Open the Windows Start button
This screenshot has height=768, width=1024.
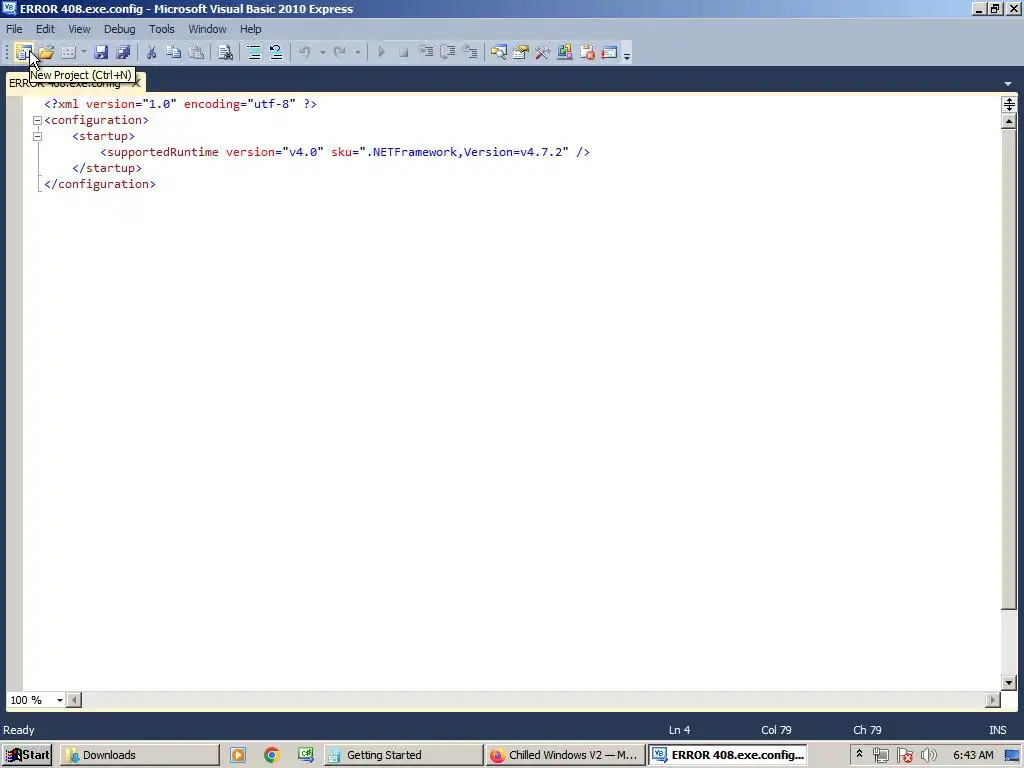27,755
